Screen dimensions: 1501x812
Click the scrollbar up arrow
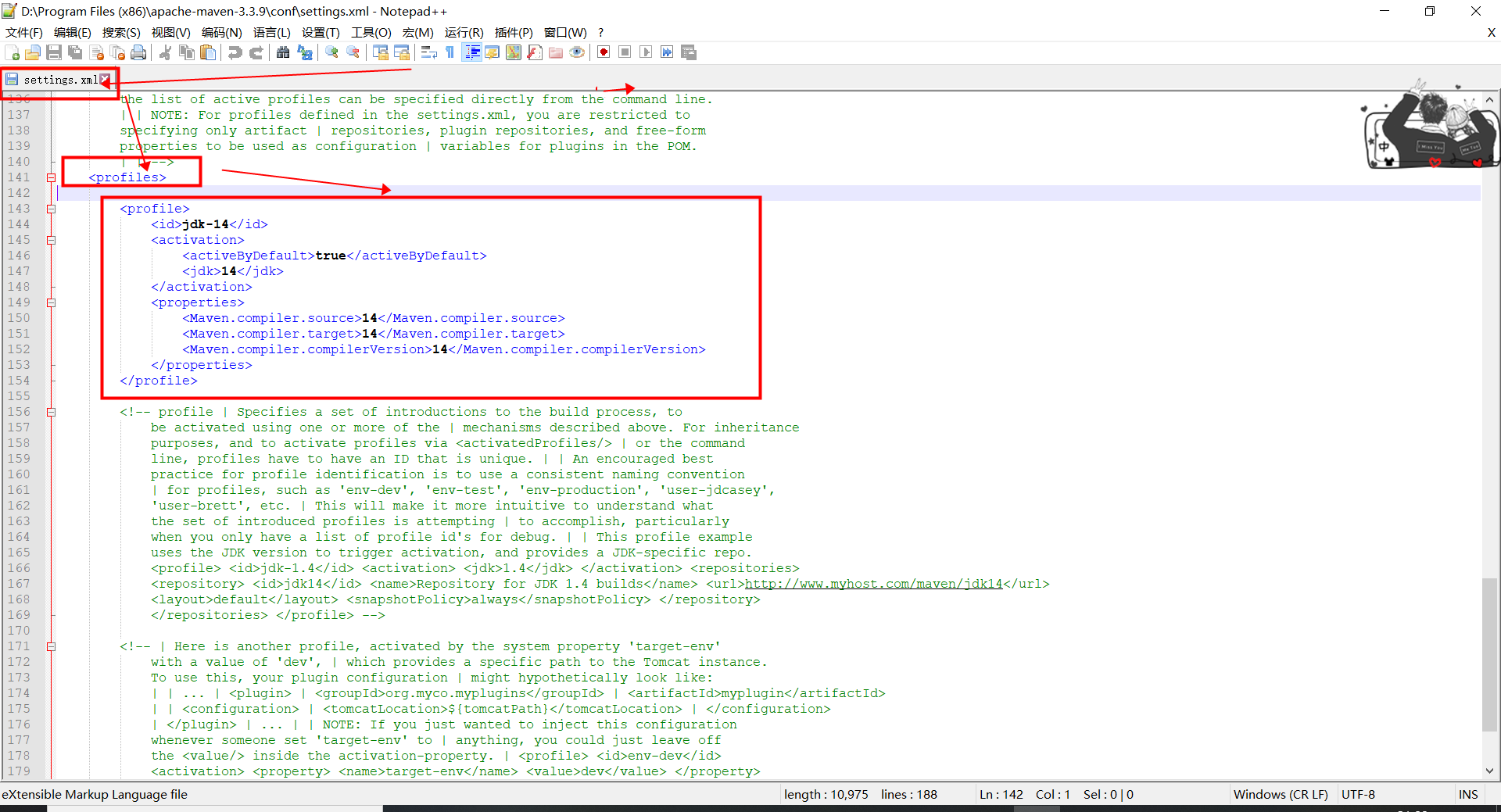pos(1489,100)
